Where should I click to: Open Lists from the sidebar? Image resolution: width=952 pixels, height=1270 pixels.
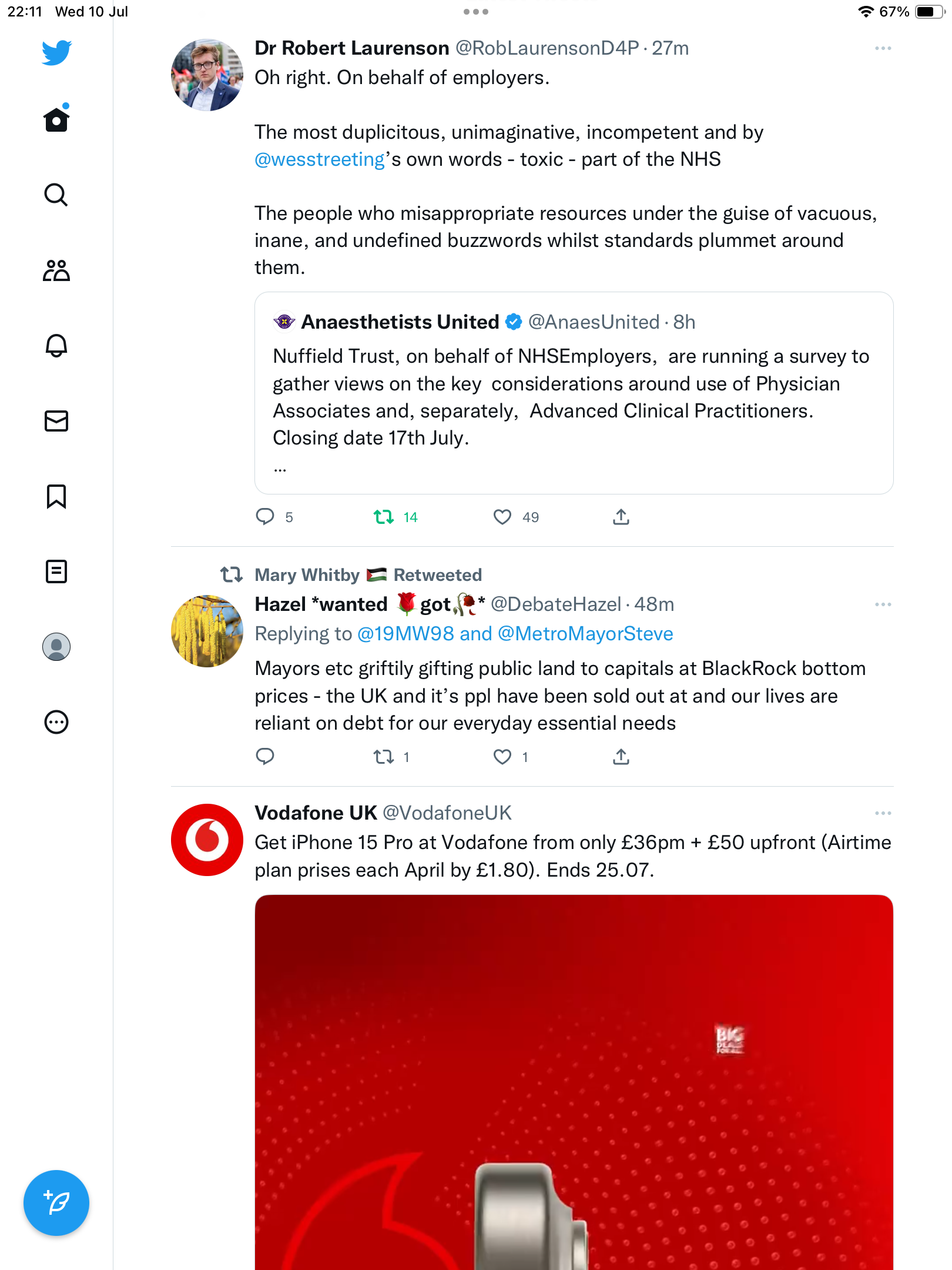pyautogui.click(x=56, y=571)
